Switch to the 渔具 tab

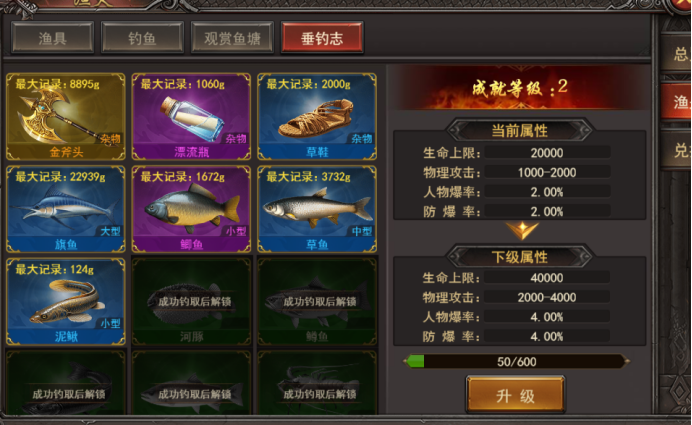(53, 38)
